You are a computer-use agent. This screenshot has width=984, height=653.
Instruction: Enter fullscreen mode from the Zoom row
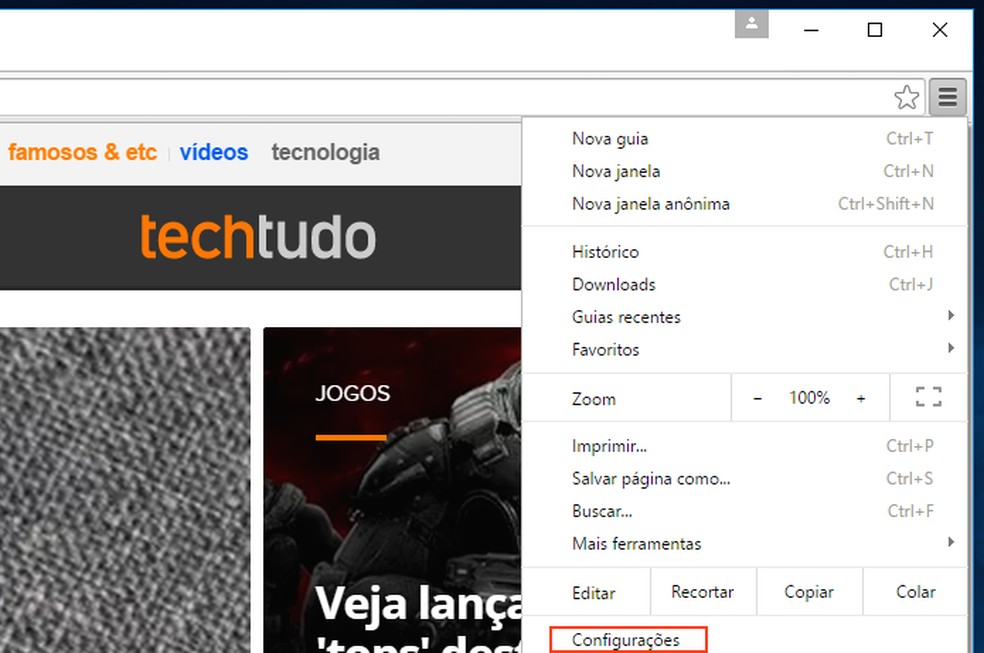pos(927,397)
